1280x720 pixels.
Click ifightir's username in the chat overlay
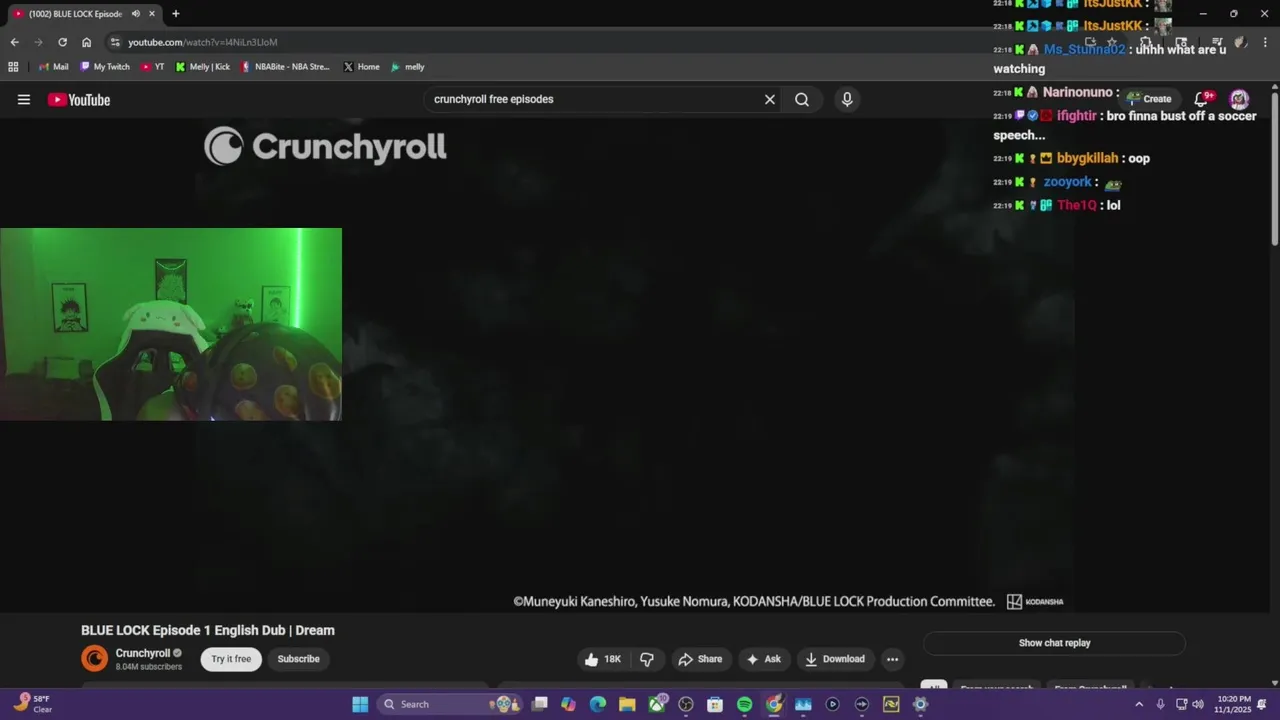point(1077,115)
